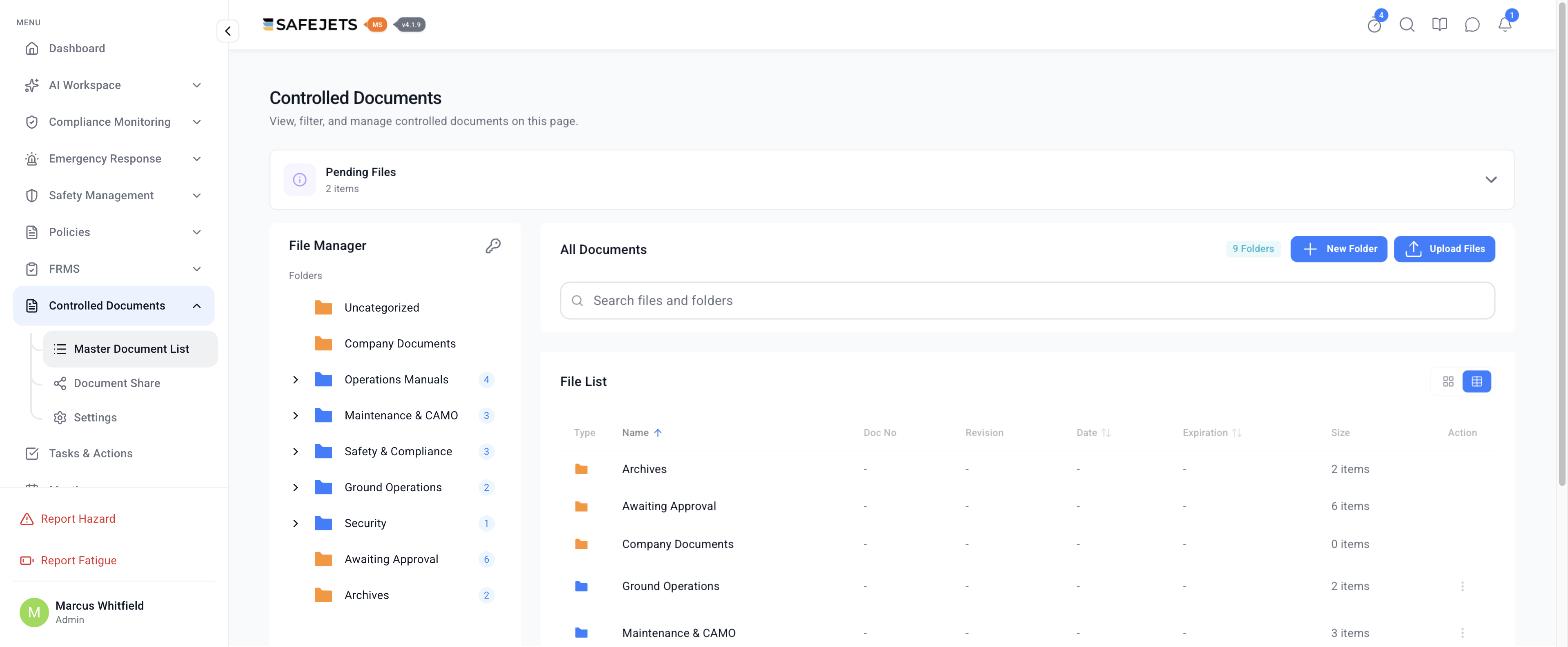Click the Awaiting Approval folder icon in file list
1568x647 pixels.
coord(581,506)
